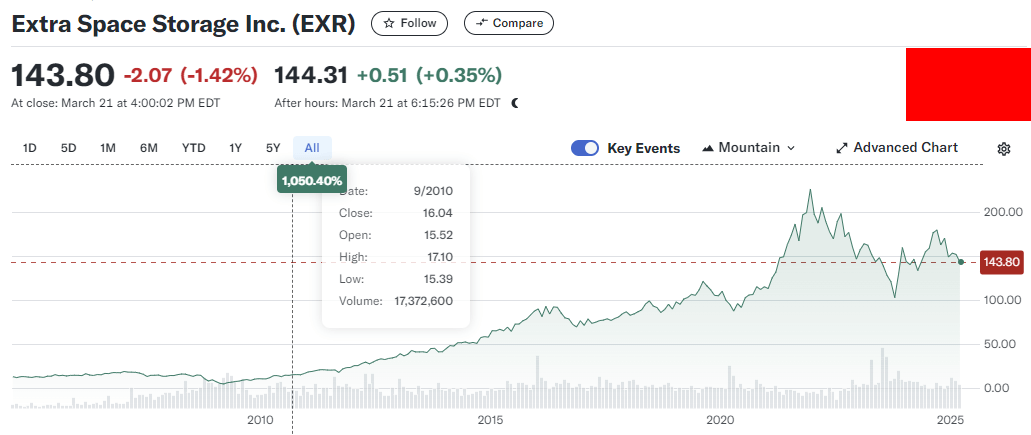
Task: Click the +0.51 (+0.35%) after-hours change
Action: [x=429, y=76]
